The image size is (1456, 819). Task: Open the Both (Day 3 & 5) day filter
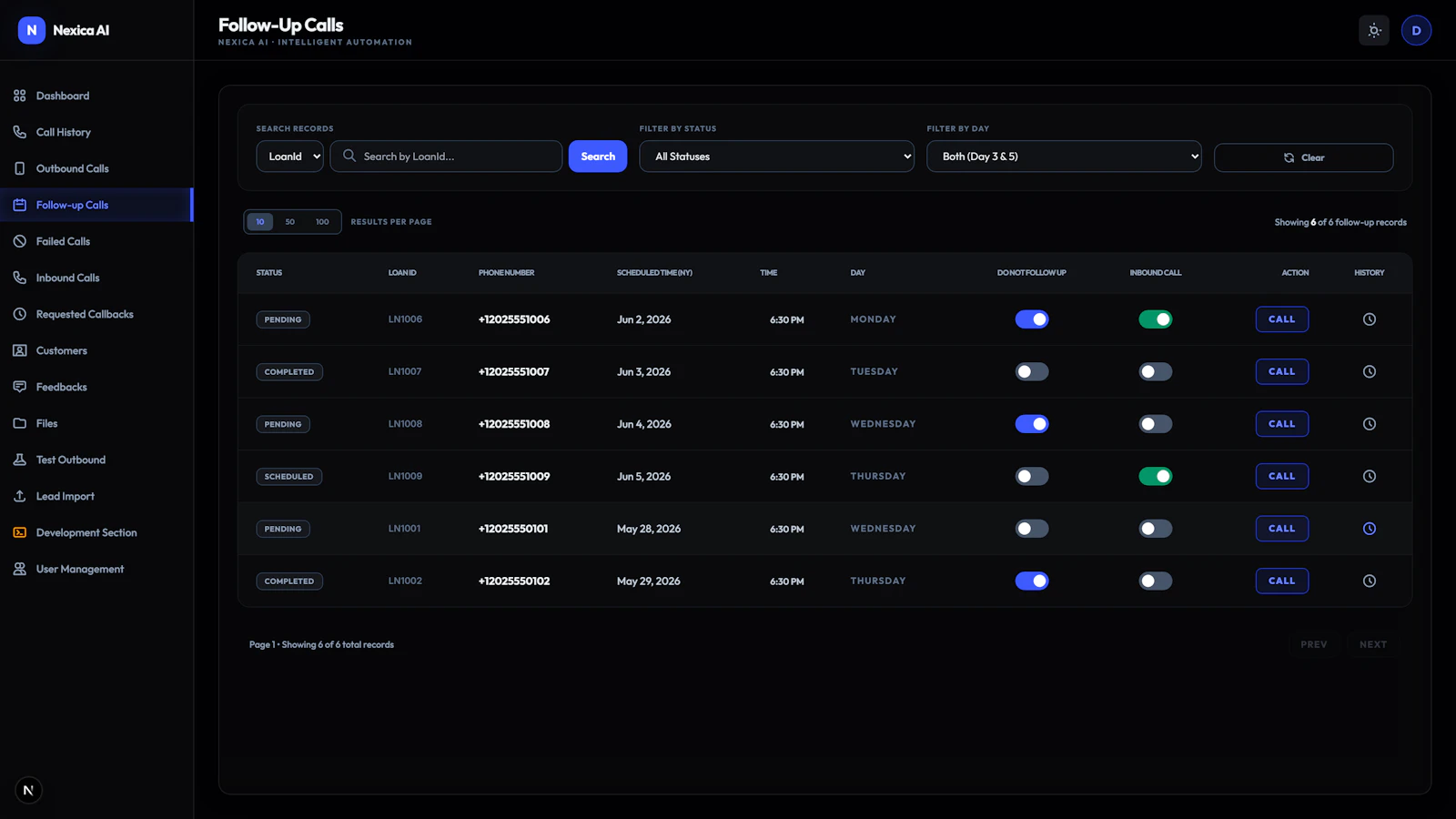1064,157
